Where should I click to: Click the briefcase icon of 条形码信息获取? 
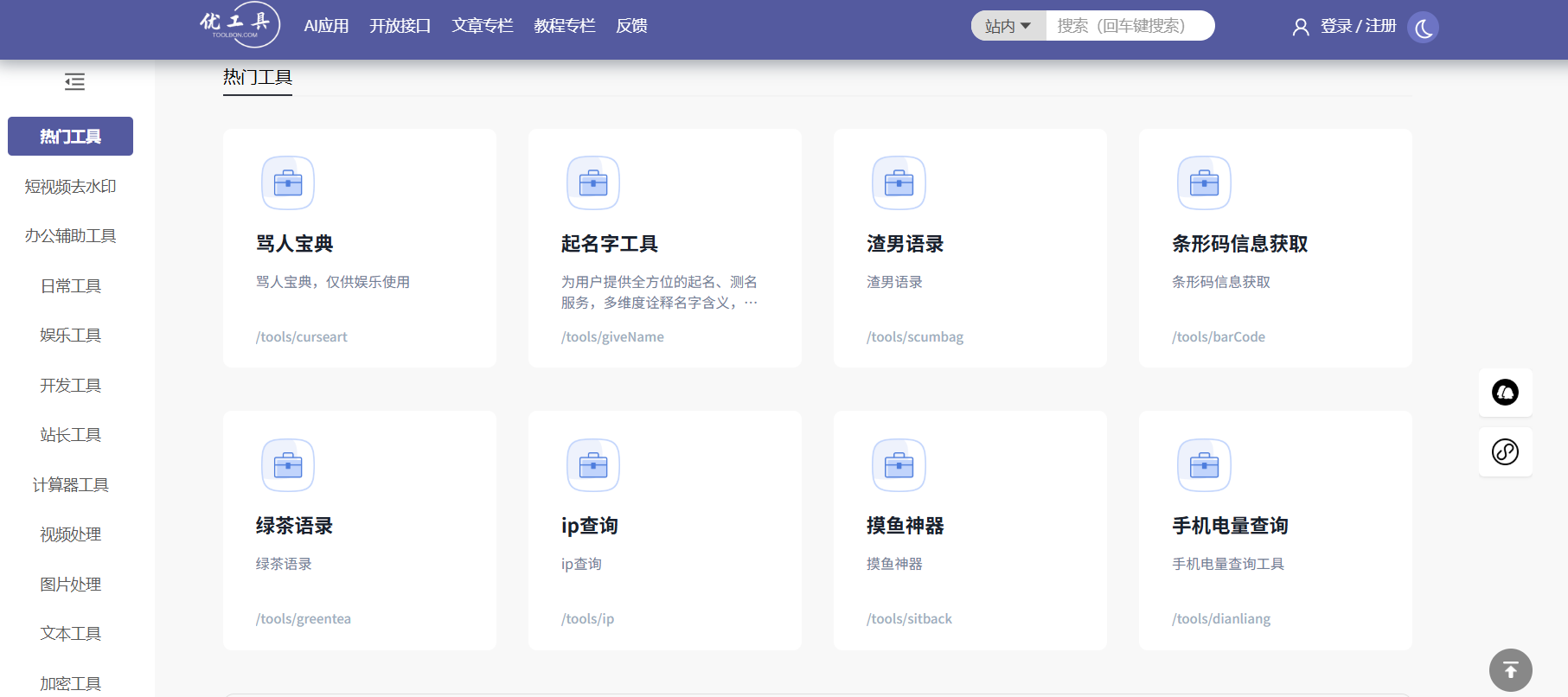coord(1204,182)
